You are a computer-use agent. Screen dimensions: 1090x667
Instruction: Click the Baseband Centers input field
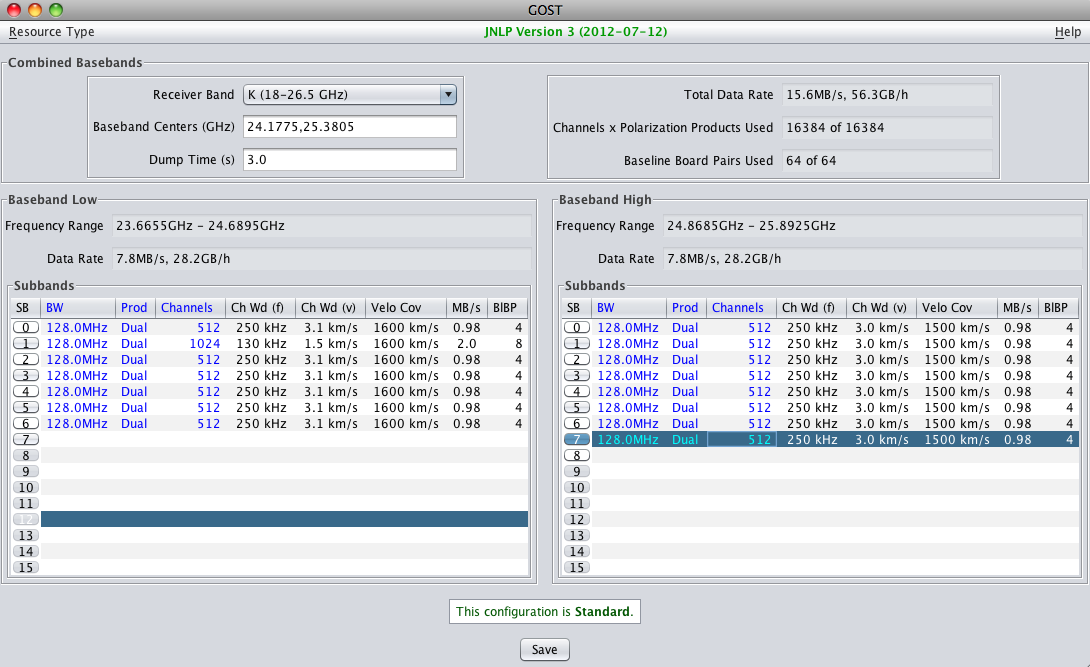point(349,127)
